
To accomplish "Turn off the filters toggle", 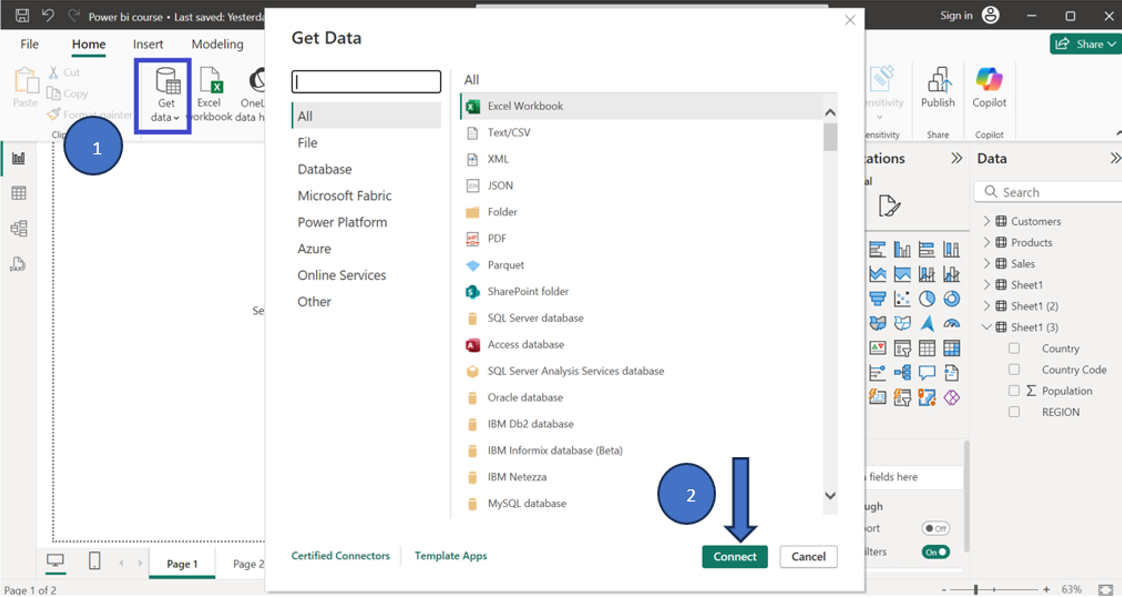I will click(x=935, y=550).
